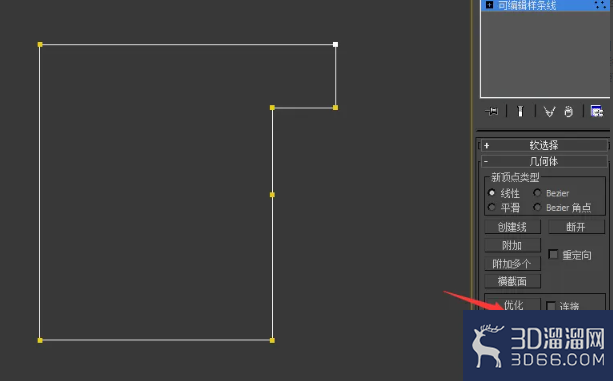Choose the Bezier vertex type radio
The height and width of the screenshot is (381, 613).
537,193
